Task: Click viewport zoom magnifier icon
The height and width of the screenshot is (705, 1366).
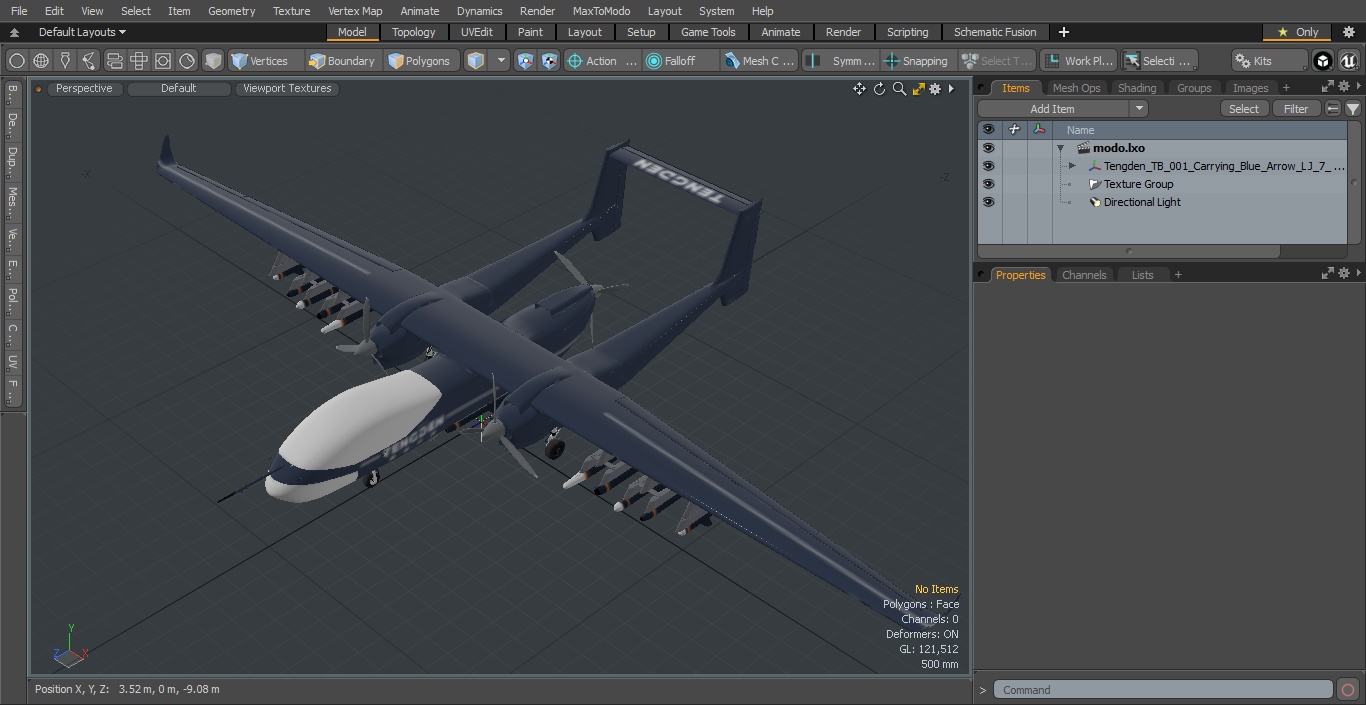Action: coord(899,89)
